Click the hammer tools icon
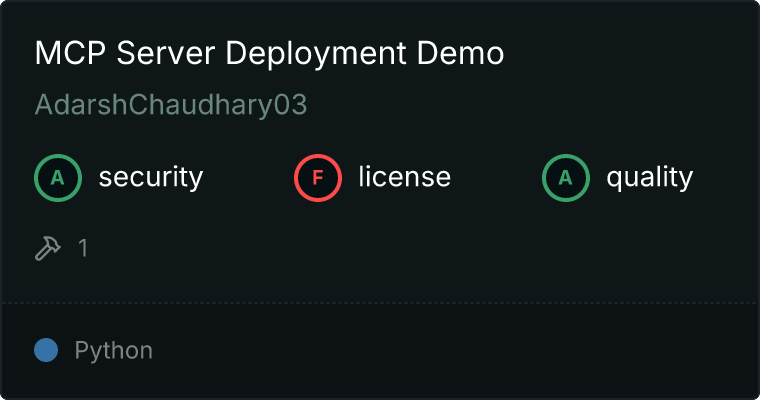Screen dimensions: 760x400 pyautogui.click(x=48, y=248)
